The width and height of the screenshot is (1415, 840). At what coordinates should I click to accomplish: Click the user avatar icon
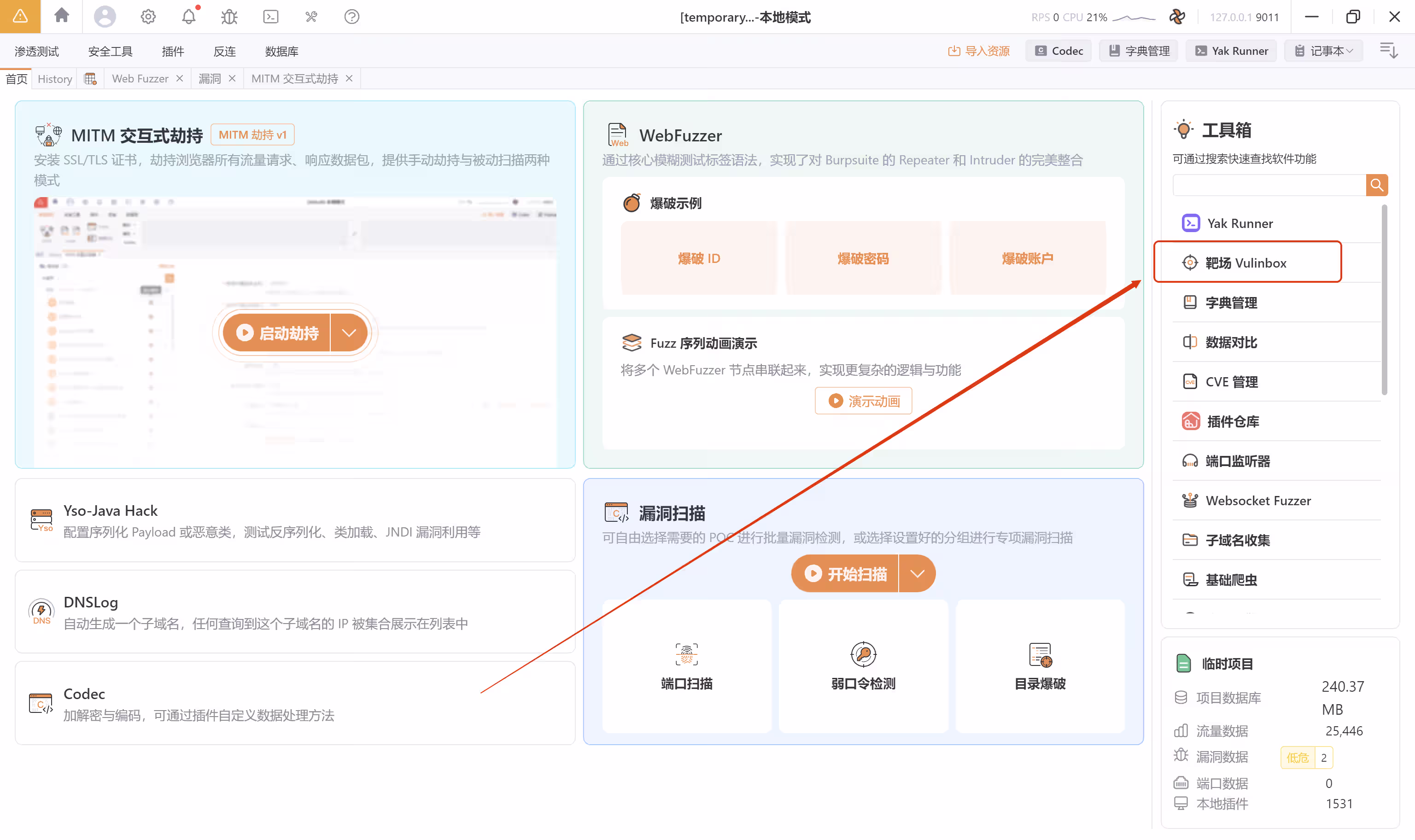click(x=105, y=17)
